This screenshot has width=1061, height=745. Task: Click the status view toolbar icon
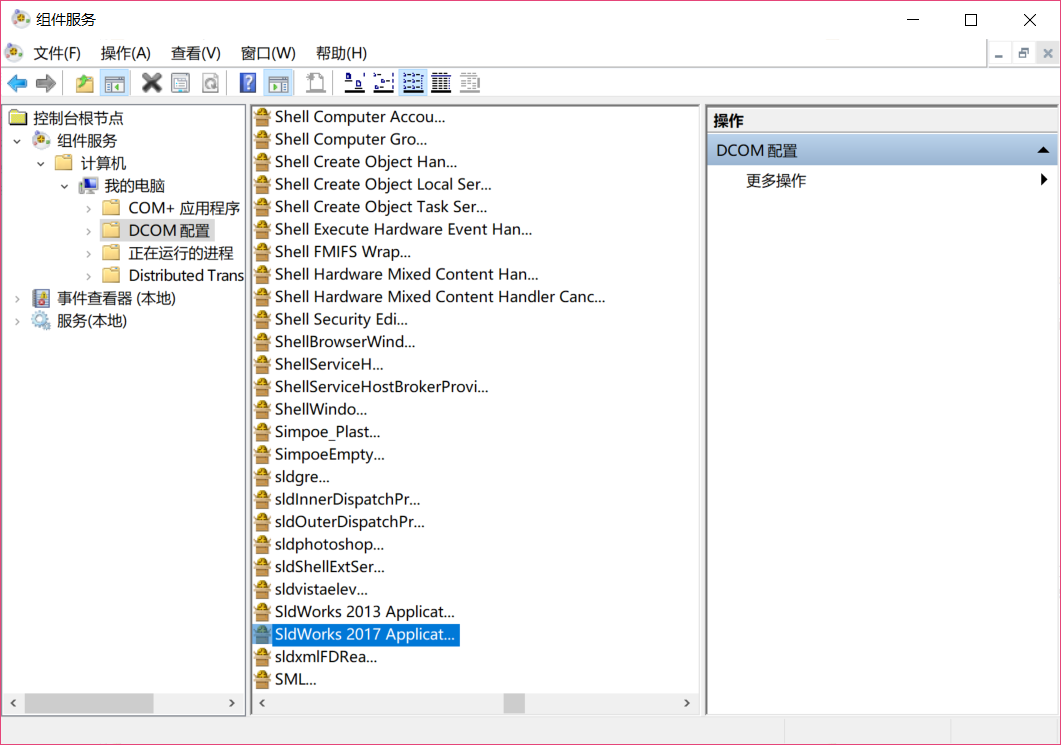pyautogui.click(x=470, y=83)
